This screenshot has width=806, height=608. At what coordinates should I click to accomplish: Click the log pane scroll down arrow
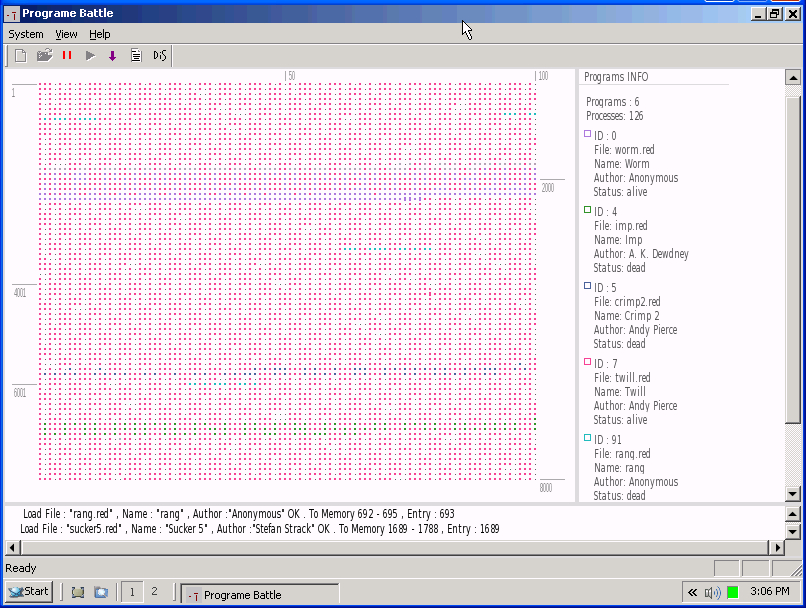point(793,531)
